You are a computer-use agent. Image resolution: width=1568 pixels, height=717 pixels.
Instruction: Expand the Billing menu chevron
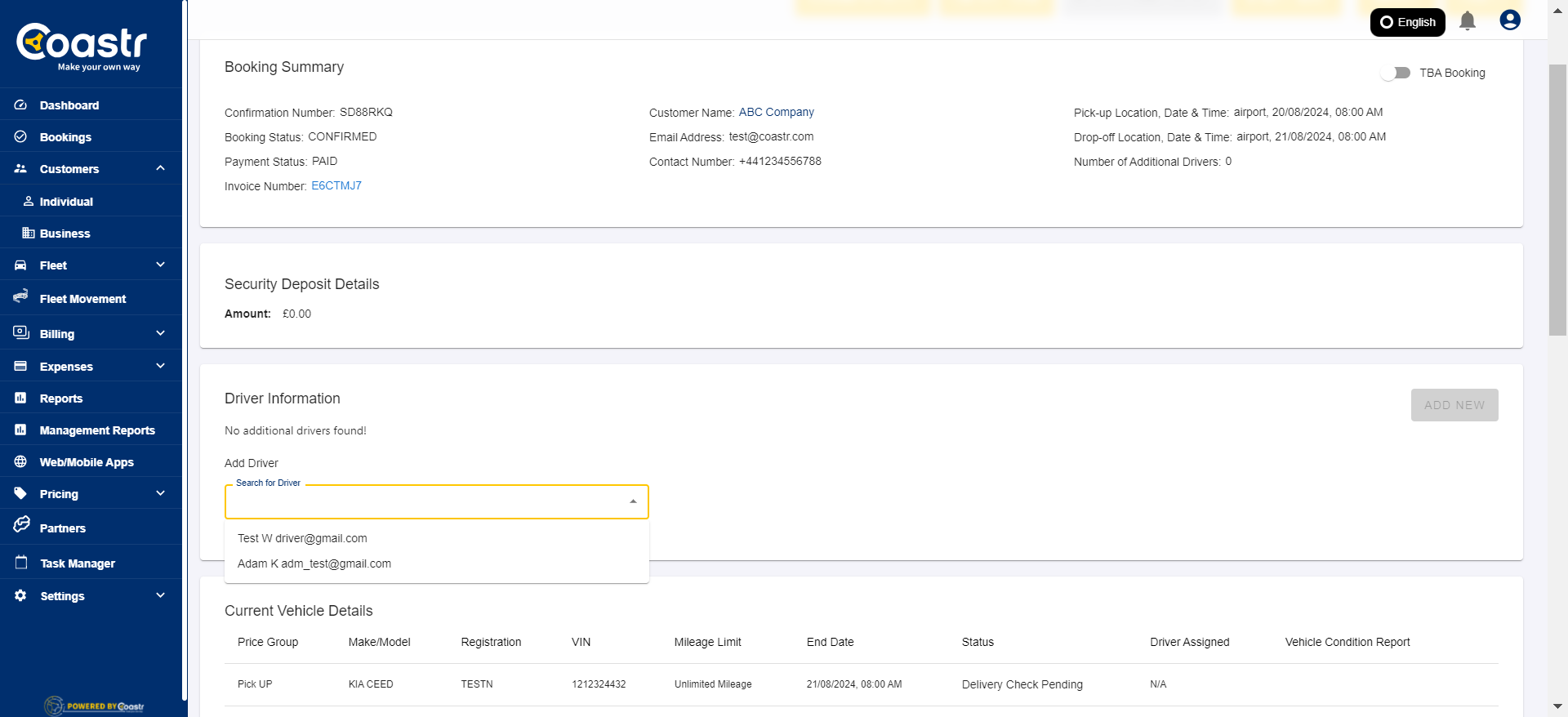(x=160, y=333)
